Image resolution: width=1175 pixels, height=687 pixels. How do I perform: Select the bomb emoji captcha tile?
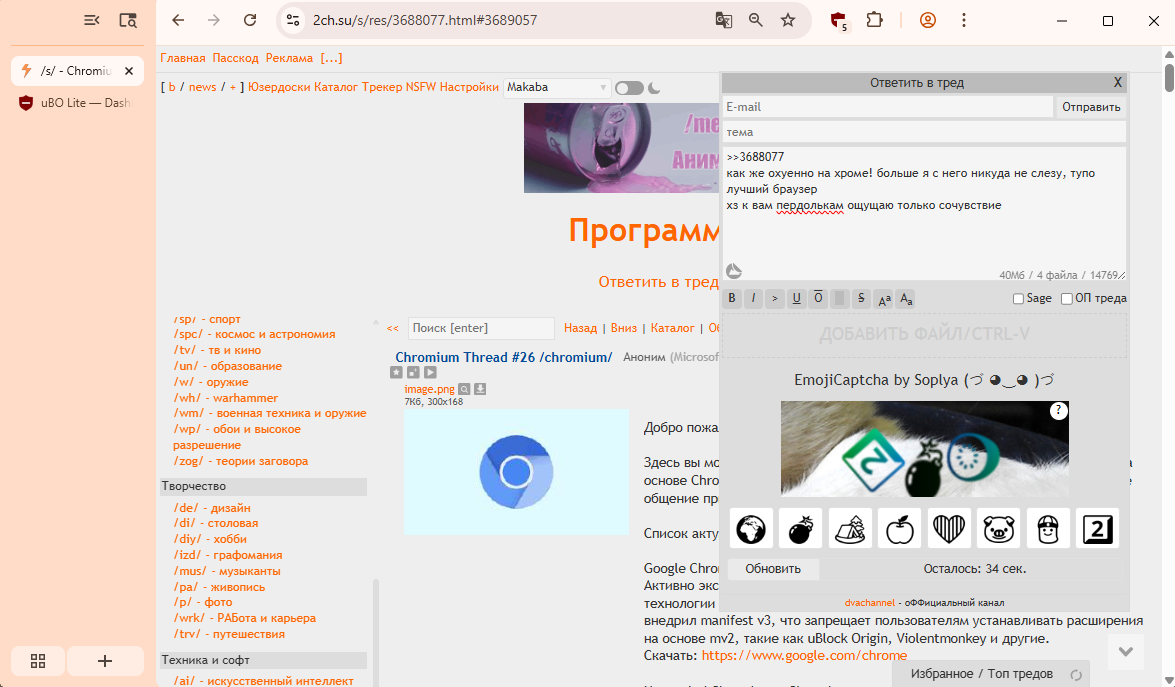[800, 528]
